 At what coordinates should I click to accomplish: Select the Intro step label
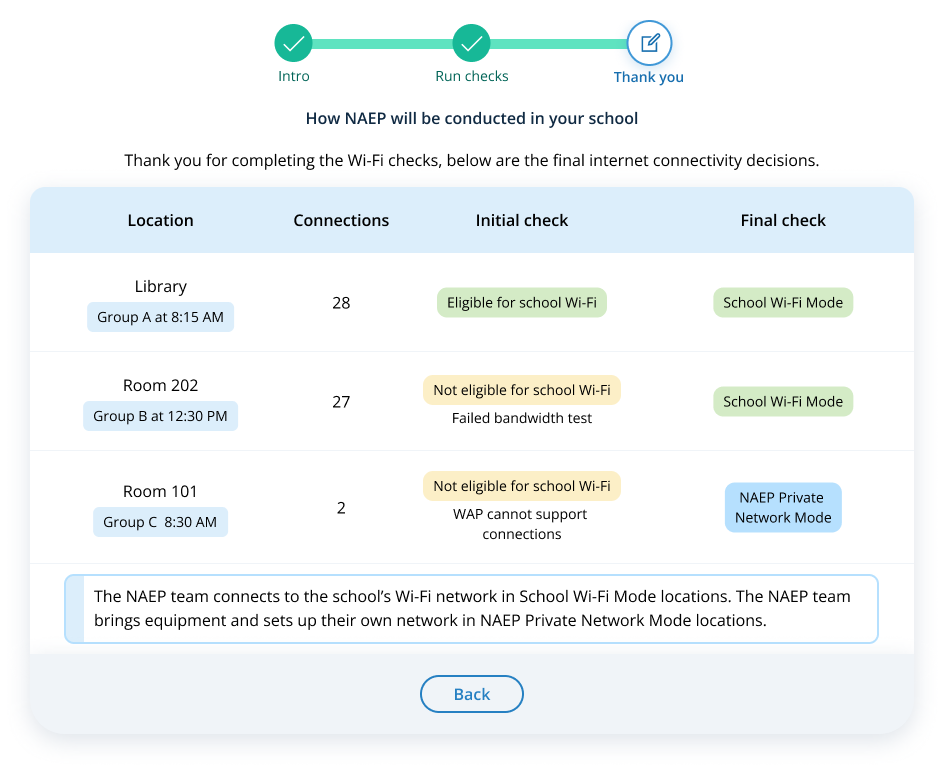point(294,76)
